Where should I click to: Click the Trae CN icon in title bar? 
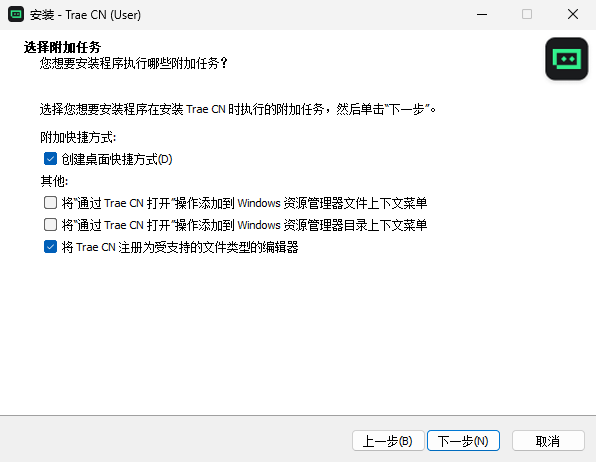click(x=16, y=14)
